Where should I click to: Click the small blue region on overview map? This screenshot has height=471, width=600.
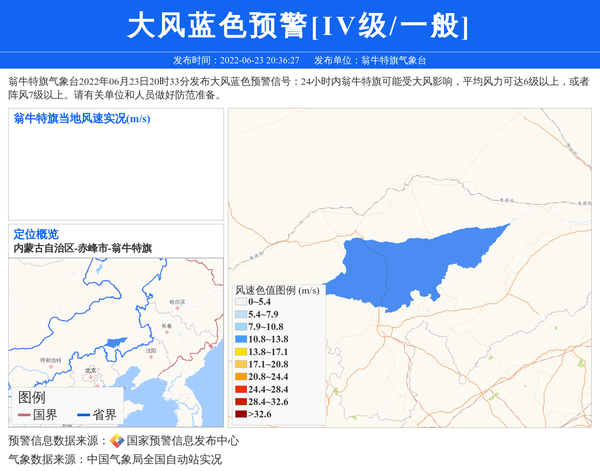[x=116, y=341]
